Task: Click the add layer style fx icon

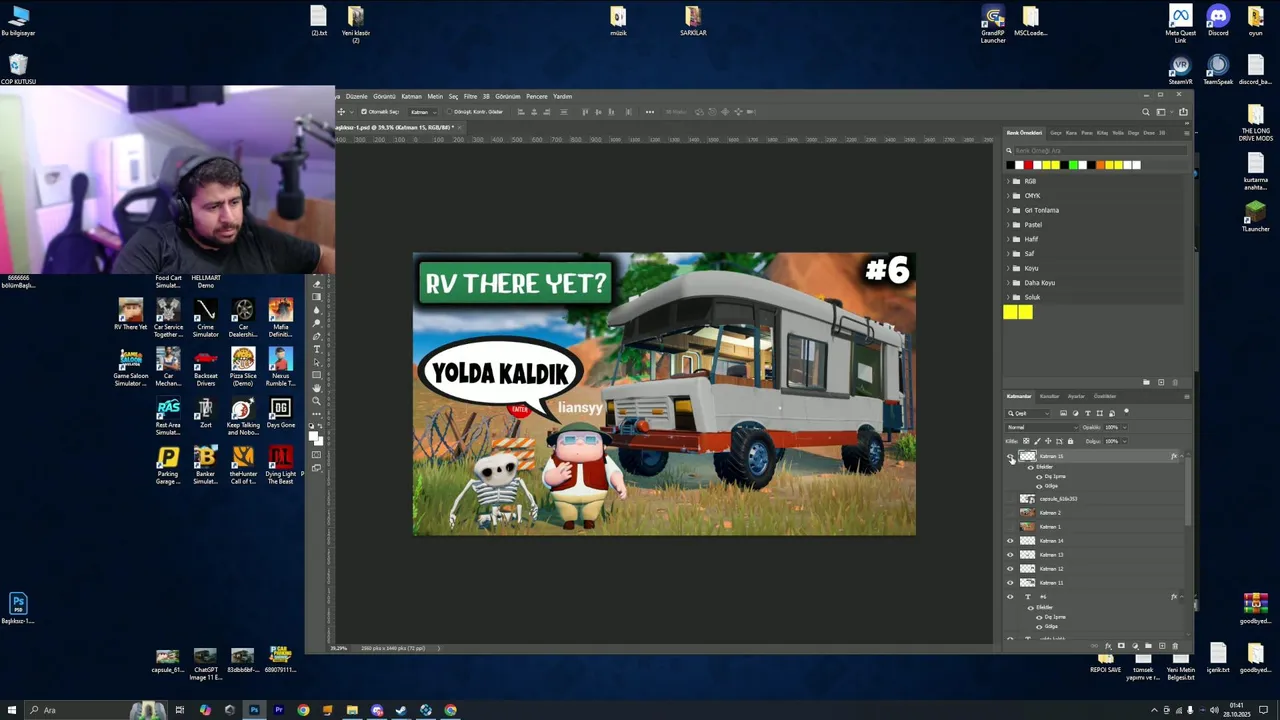Action: coord(1108,646)
